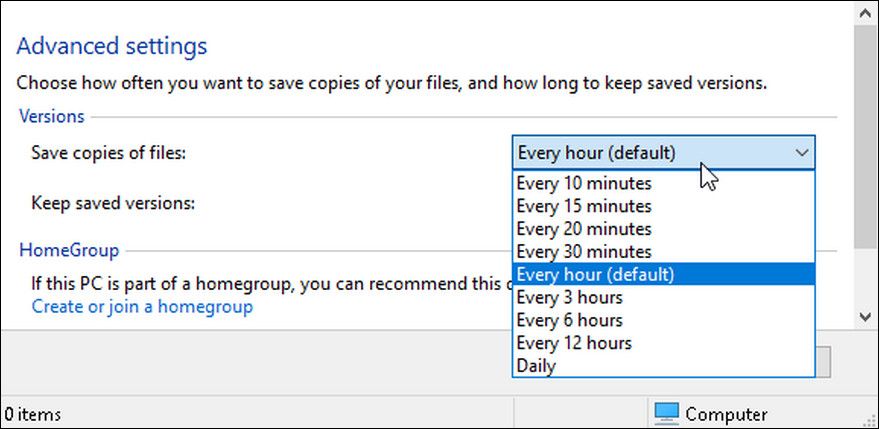The height and width of the screenshot is (429, 879).
Task: Click the 'Computer' label in status bar
Action: point(726,414)
